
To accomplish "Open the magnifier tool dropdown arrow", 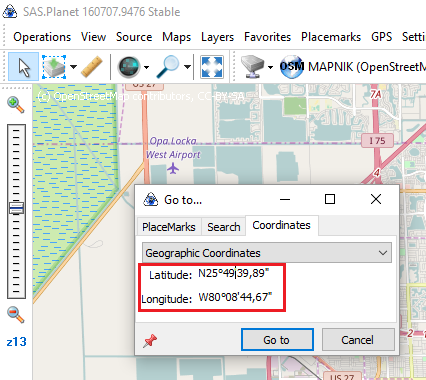I will click(x=187, y=67).
